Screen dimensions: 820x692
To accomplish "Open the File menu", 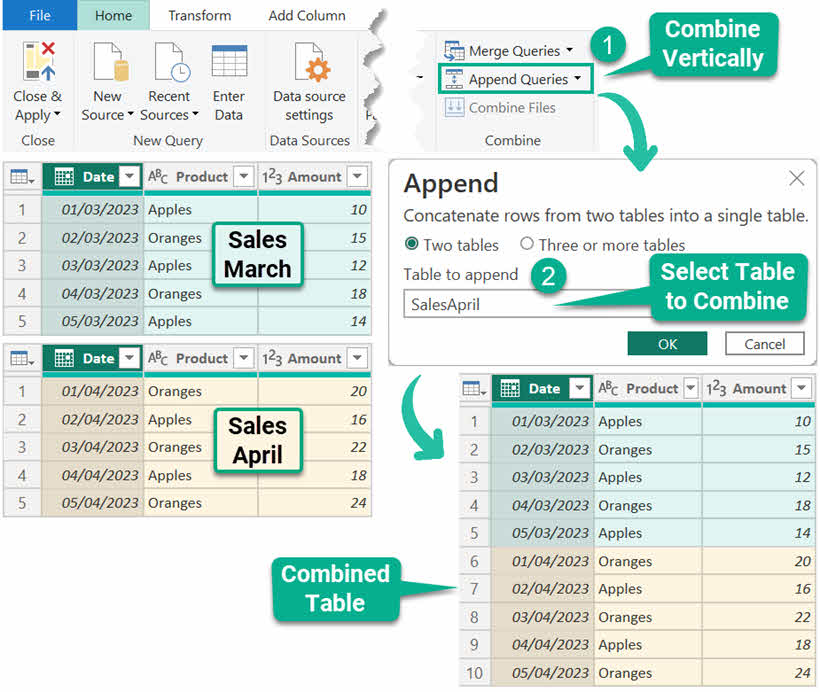I will pyautogui.click(x=39, y=15).
